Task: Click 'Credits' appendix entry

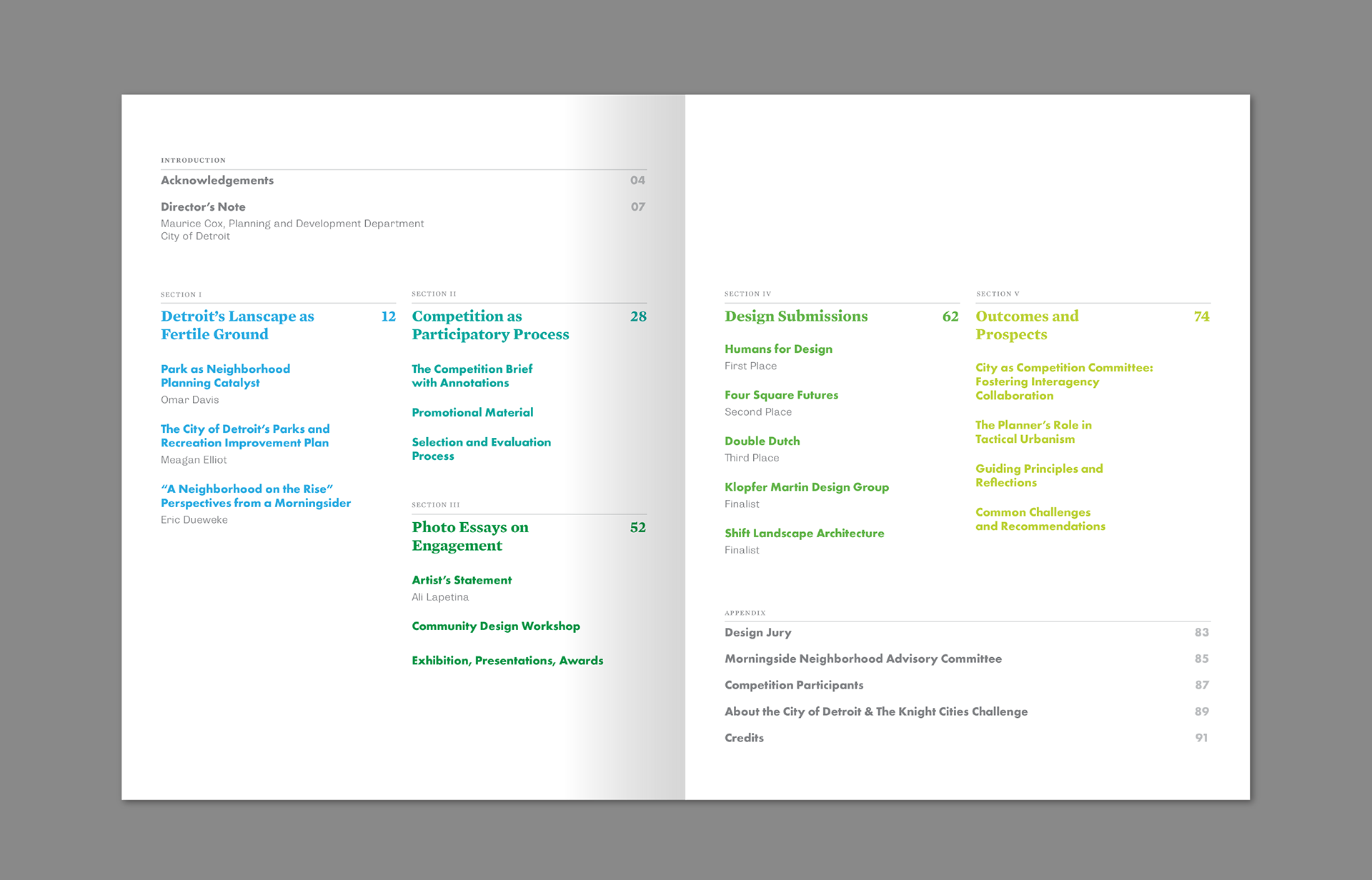Action: (x=744, y=738)
